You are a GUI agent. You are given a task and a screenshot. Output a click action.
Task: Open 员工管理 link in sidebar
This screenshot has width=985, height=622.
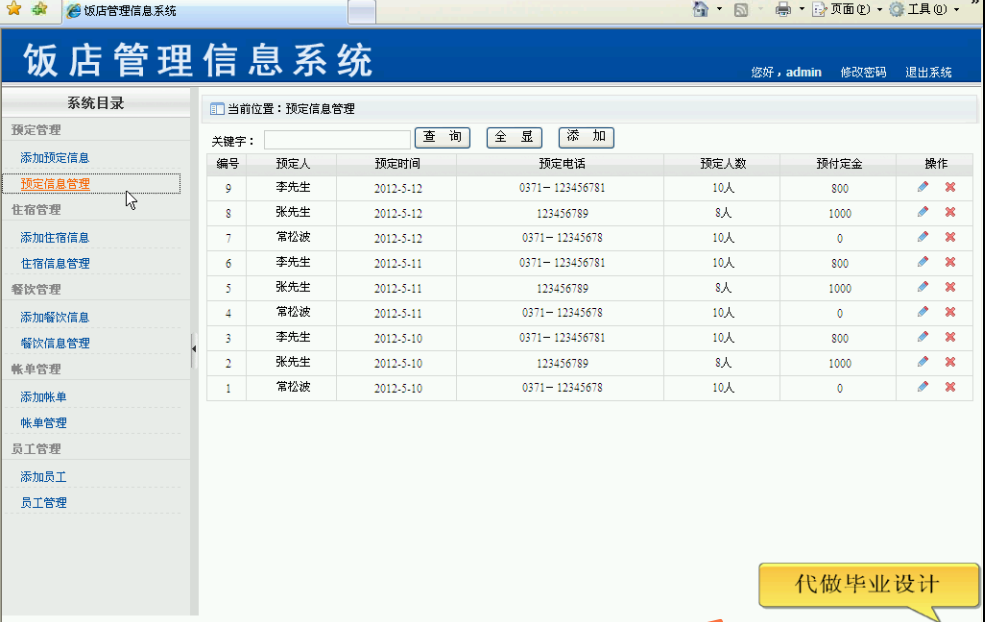[43, 503]
